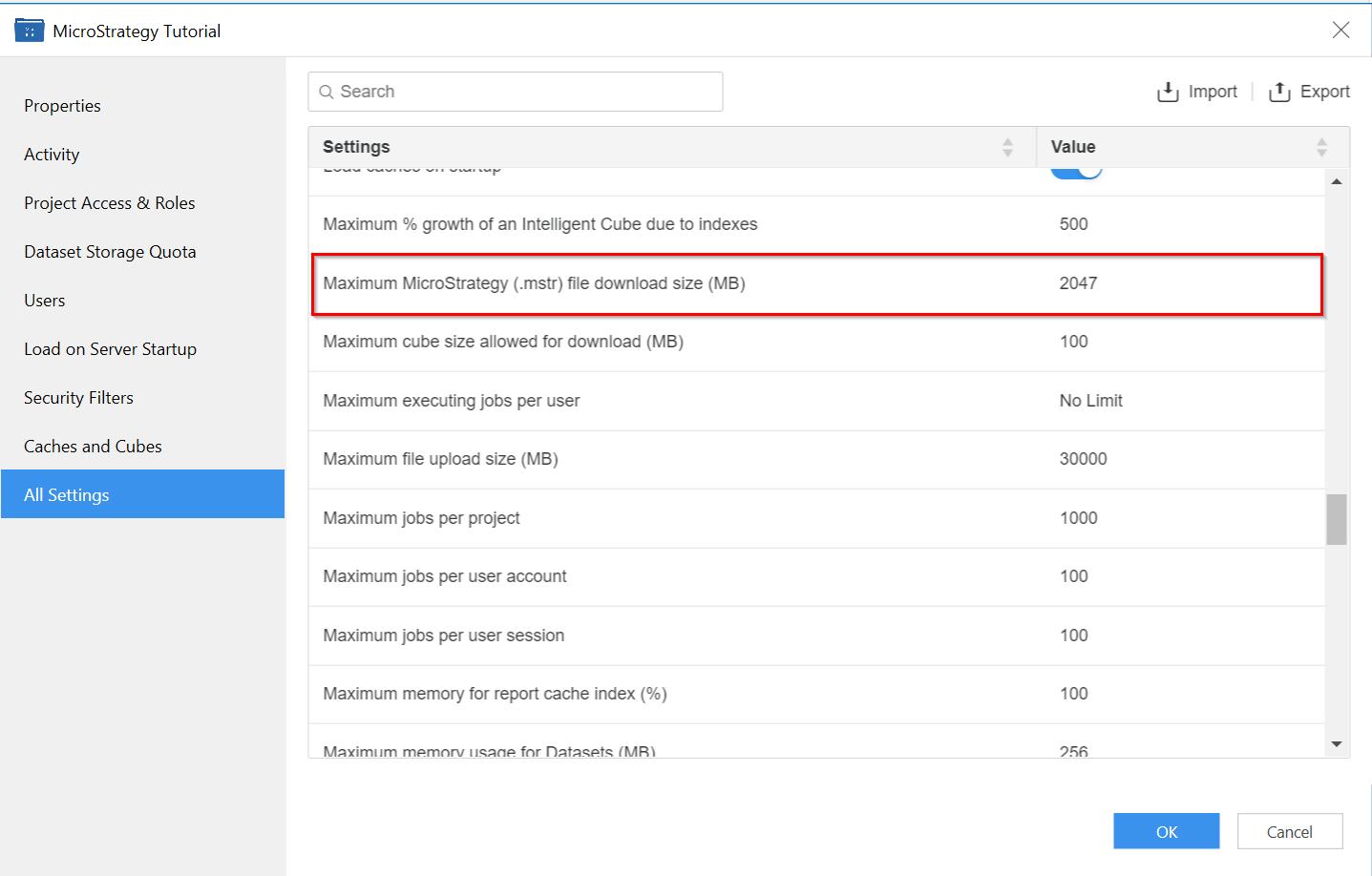Select Dataset Storage Quota
The image size is (1372, 876).
(x=110, y=252)
